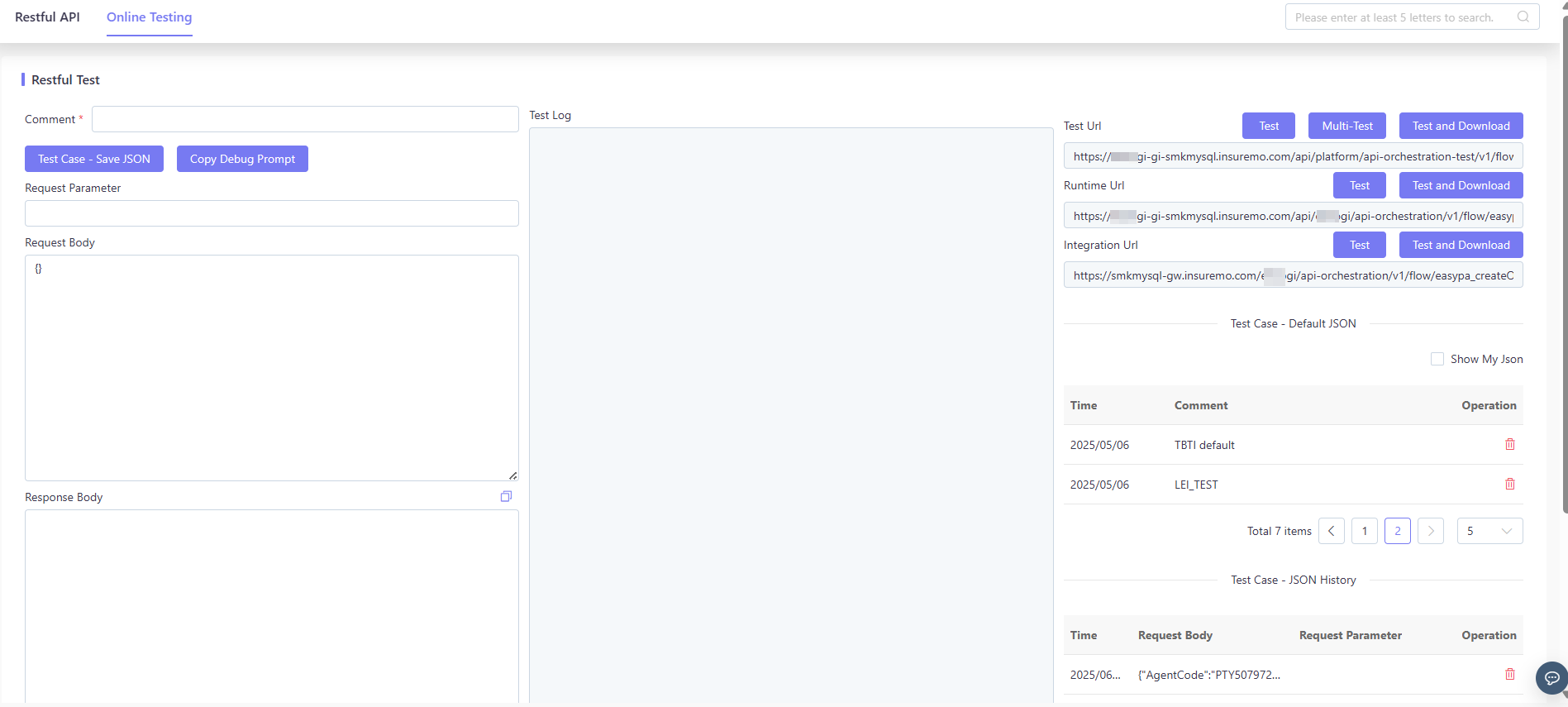Image resolution: width=1568 pixels, height=707 pixels.
Task: Select the TBTI default comment text
Action: tap(1204, 445)
